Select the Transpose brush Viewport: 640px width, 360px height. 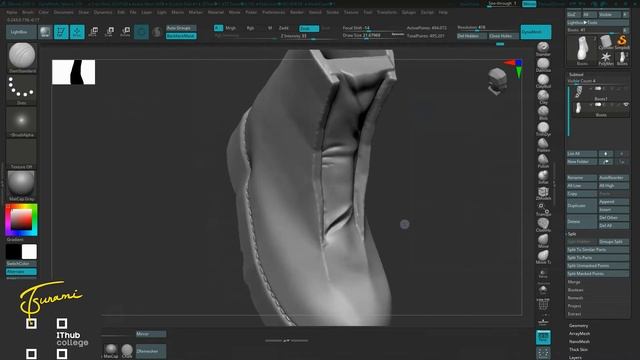(543, 209)
